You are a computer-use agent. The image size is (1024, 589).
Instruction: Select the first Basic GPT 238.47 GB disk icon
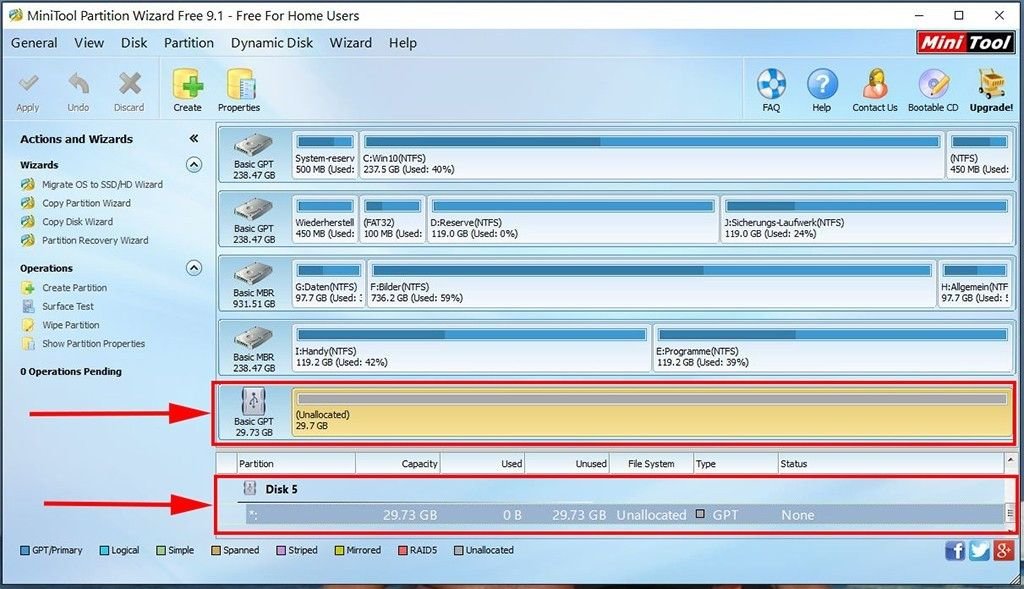click(253, 146)
